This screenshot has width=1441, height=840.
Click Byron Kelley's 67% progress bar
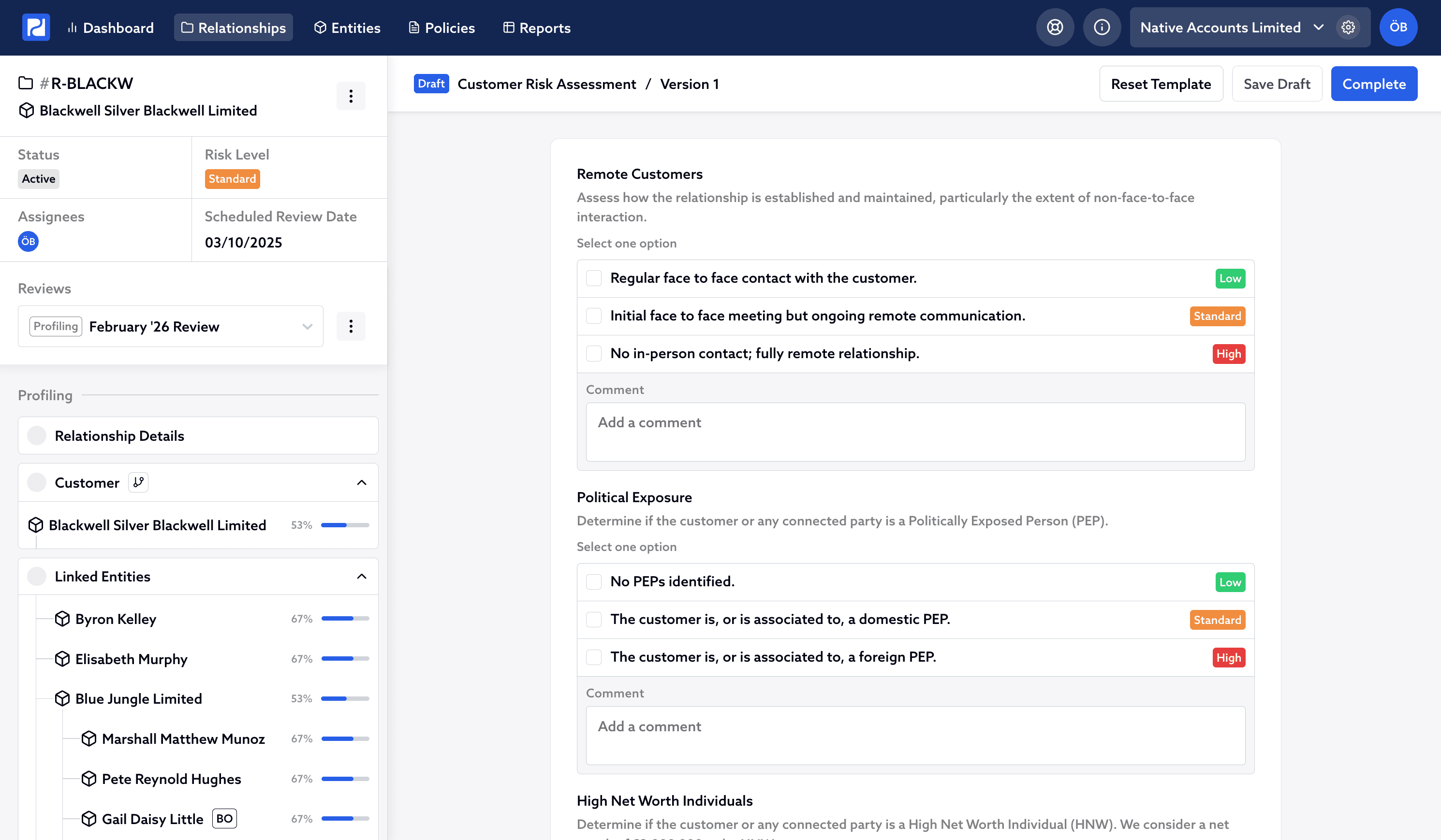345,619
